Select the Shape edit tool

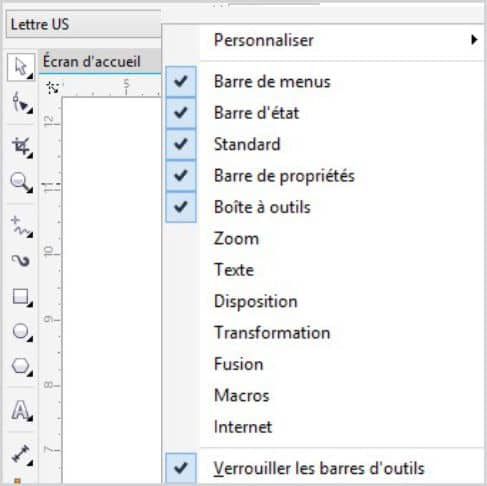21,103
